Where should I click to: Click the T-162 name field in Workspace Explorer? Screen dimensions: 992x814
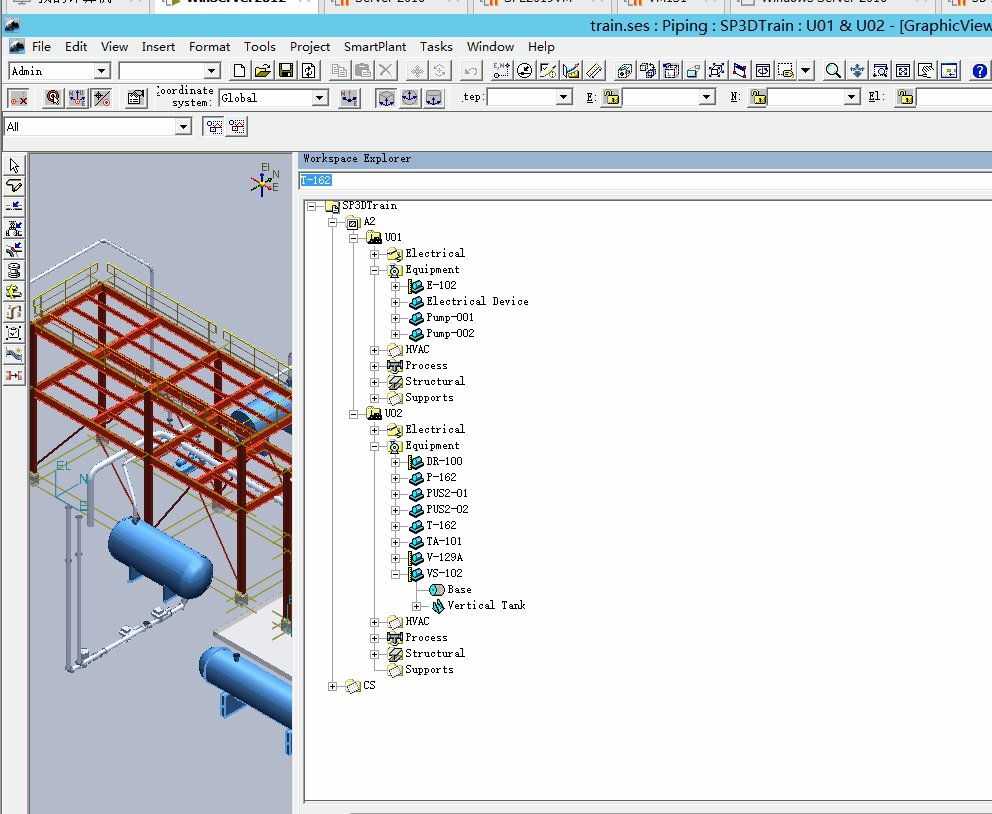[645, 180]
